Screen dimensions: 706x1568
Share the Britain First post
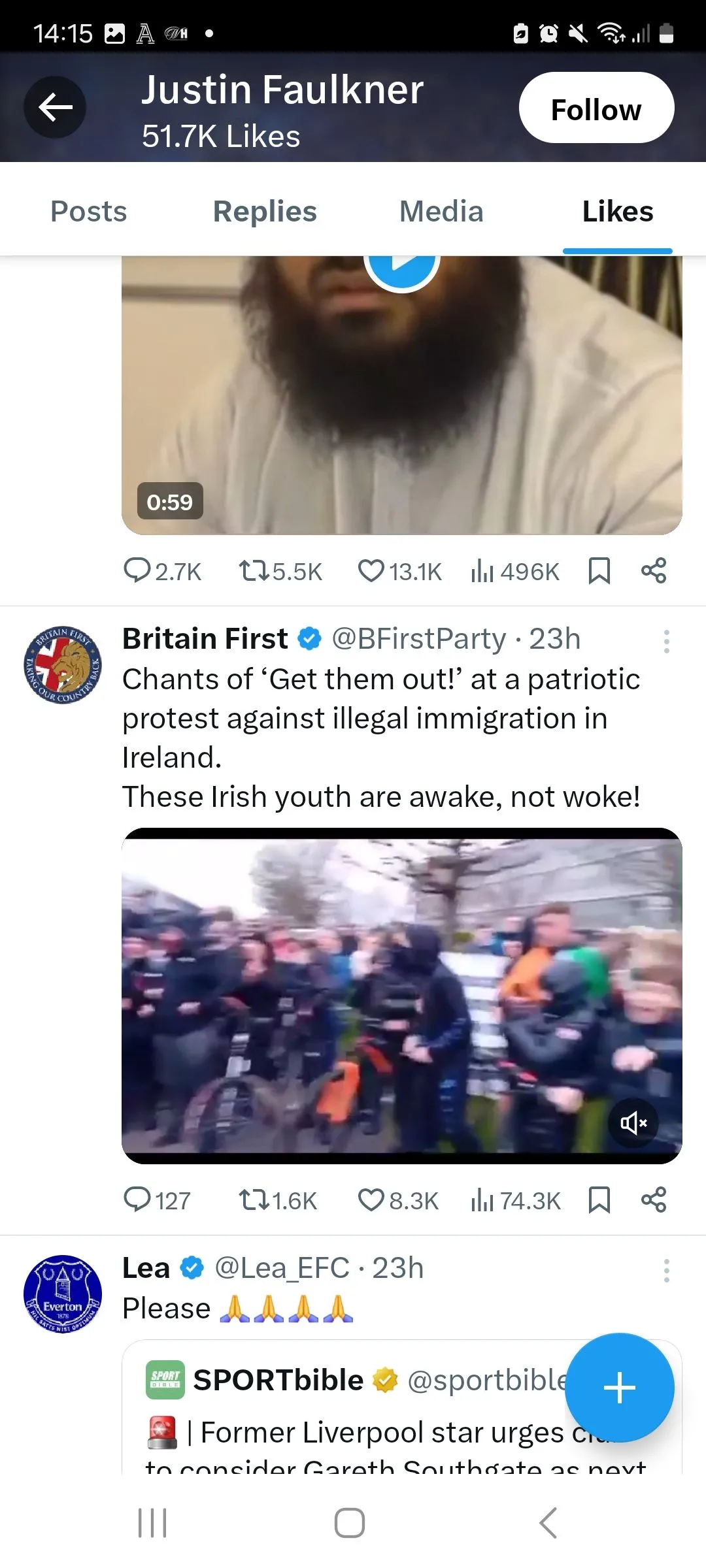coord(653,1200)
